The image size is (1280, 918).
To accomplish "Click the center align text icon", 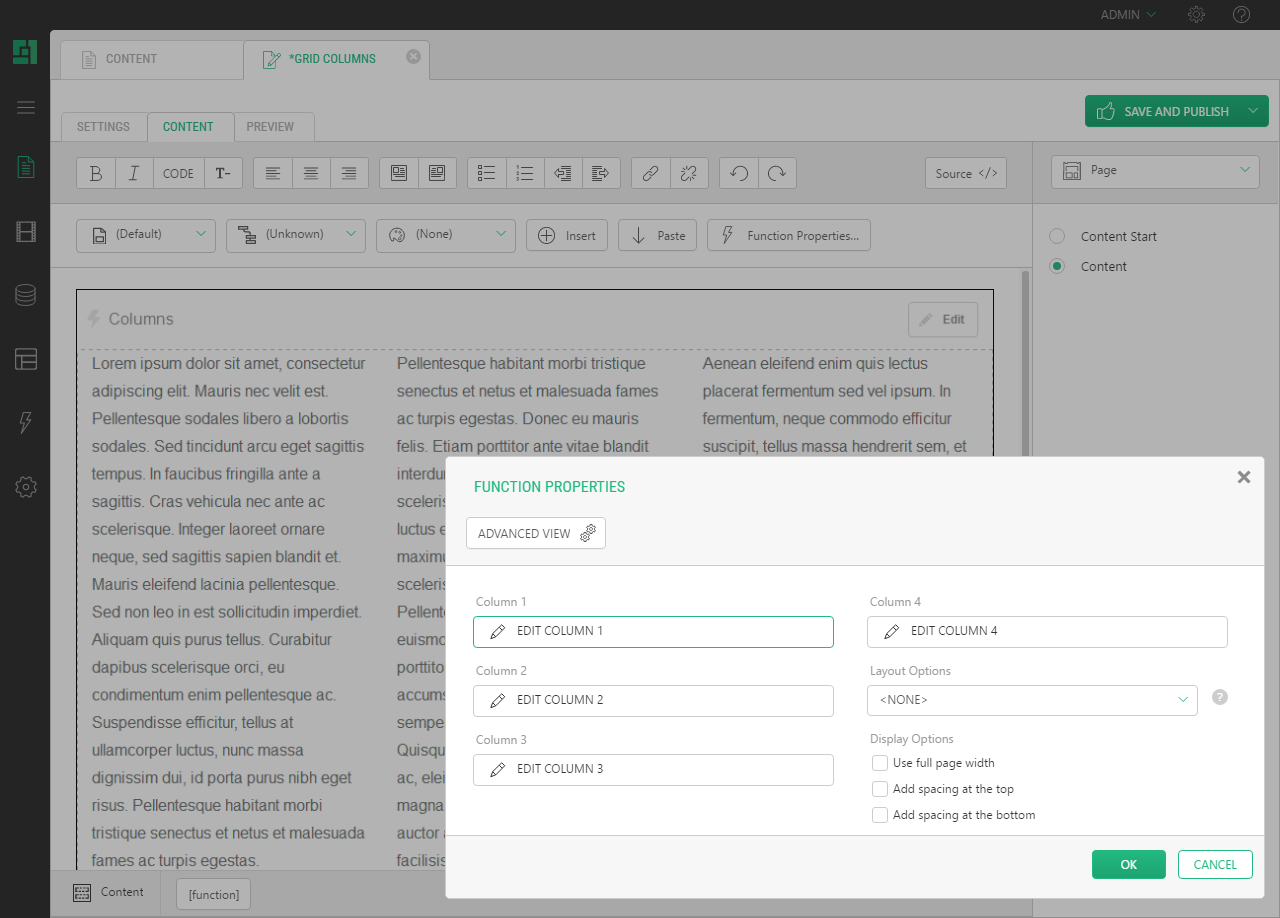I will coord(311,173).
